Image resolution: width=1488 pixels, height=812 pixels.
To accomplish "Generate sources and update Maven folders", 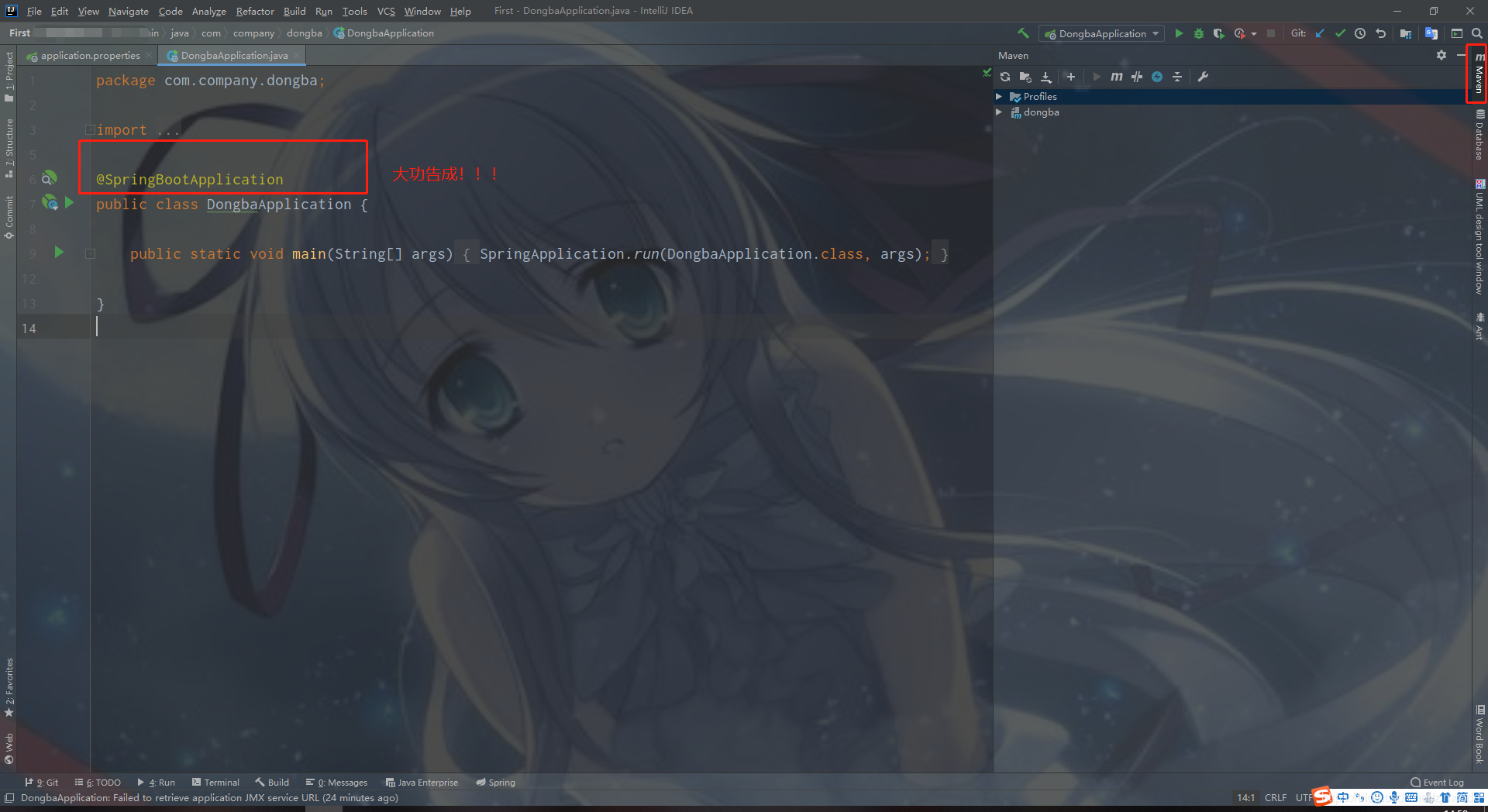I will coord(1025,77).
